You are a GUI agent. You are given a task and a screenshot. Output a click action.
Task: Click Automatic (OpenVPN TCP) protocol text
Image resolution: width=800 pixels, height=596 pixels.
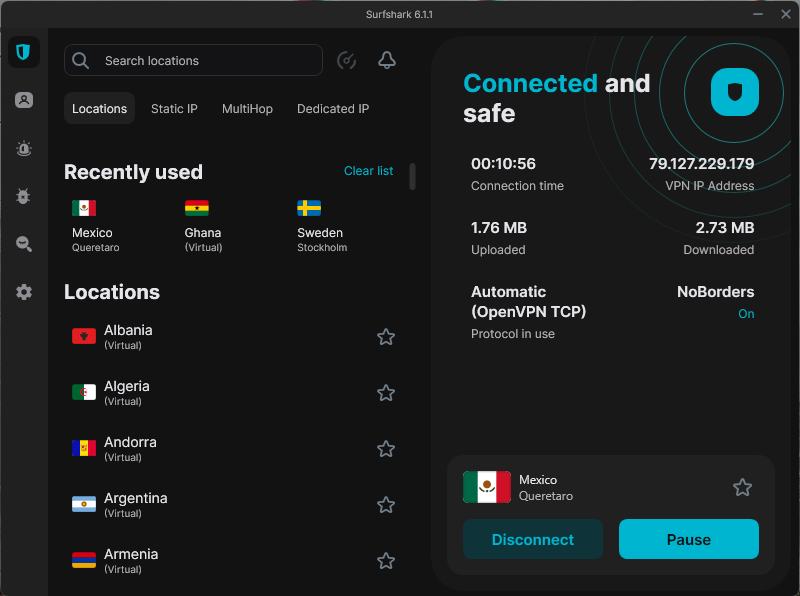coord(529,302)
